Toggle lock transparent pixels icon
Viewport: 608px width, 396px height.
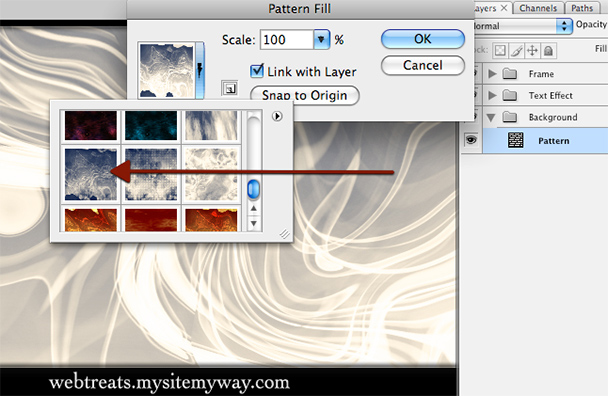(500, 50)
